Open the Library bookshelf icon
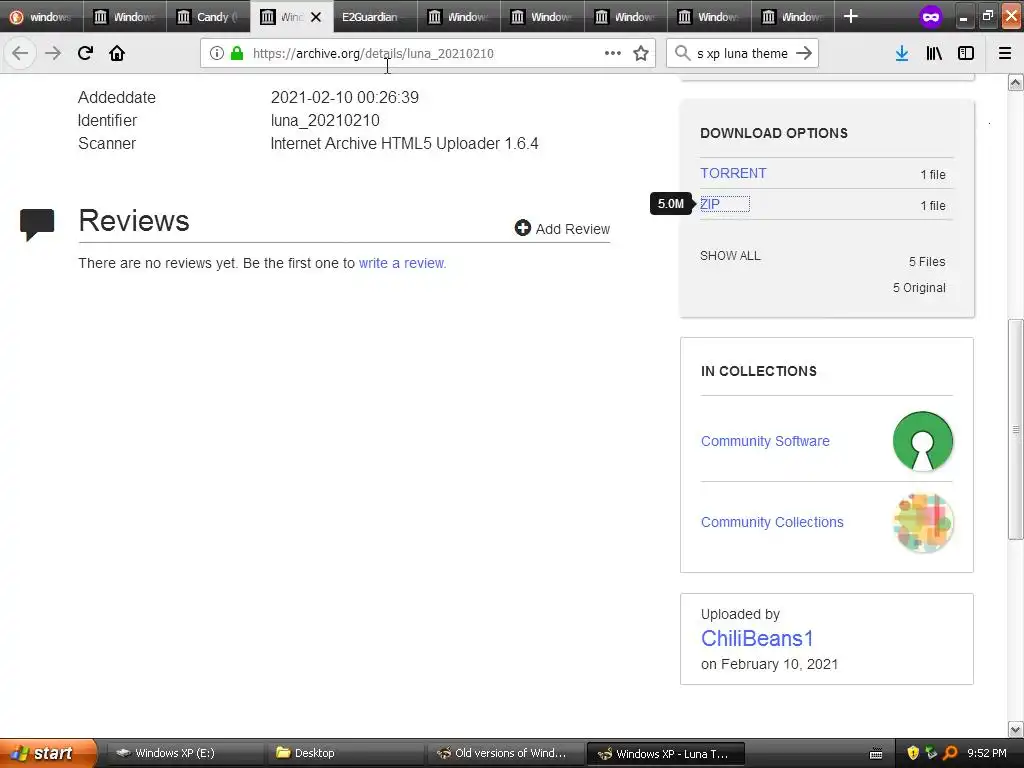1024x768 pixels. pos(934,53)
